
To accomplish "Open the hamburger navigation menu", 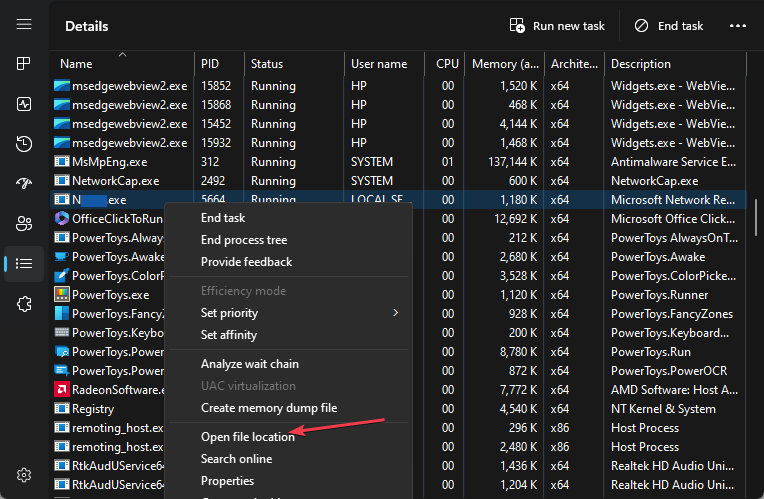I will tap(24, 24).
